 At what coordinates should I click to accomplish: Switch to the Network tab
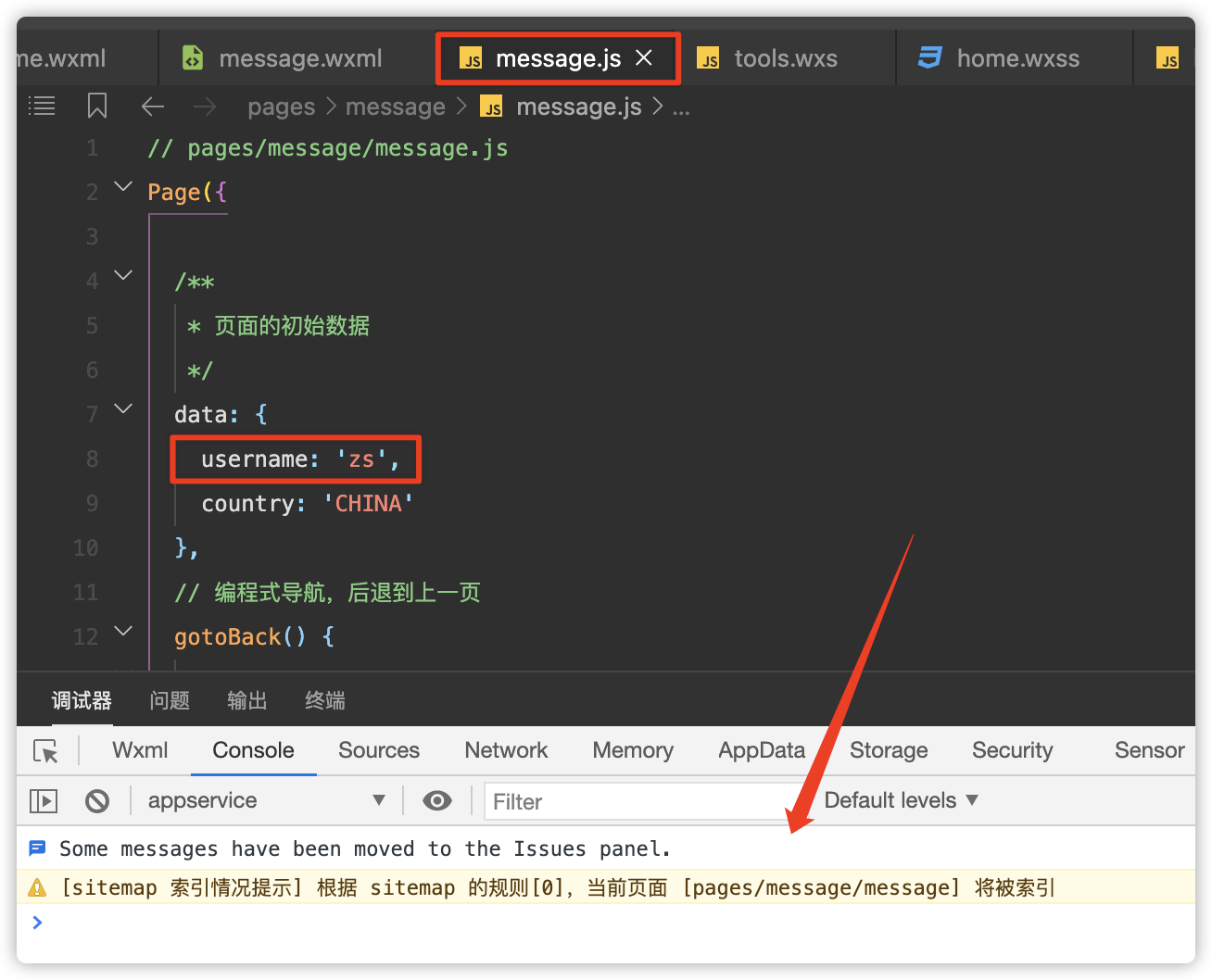coord(506,750)
